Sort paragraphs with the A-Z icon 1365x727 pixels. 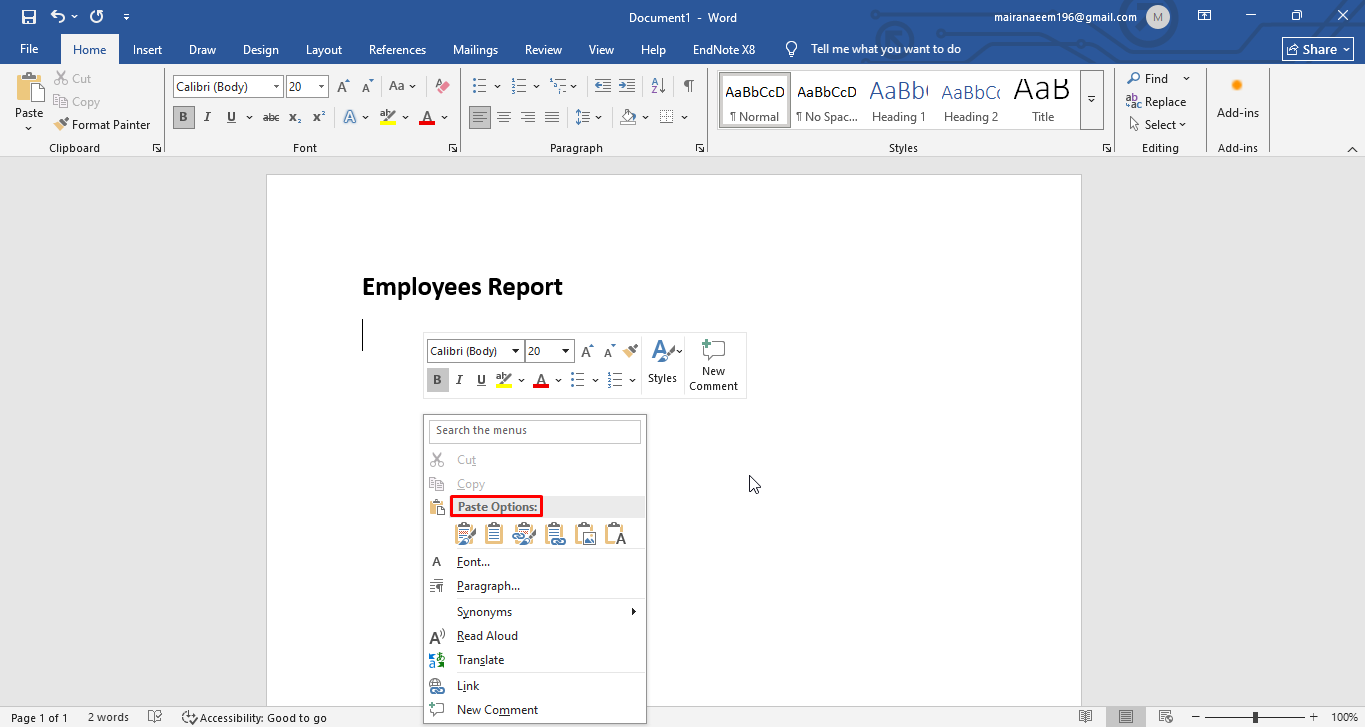click(658, 86)
